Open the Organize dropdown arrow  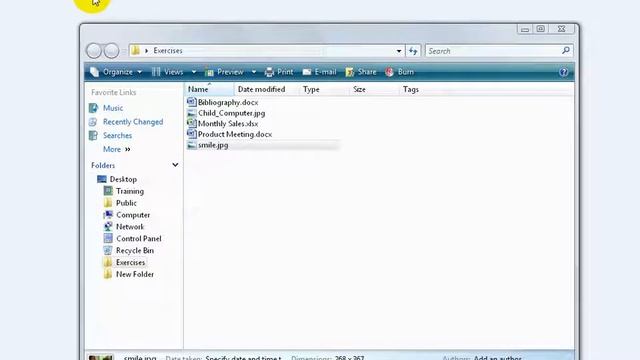(140, 72)
